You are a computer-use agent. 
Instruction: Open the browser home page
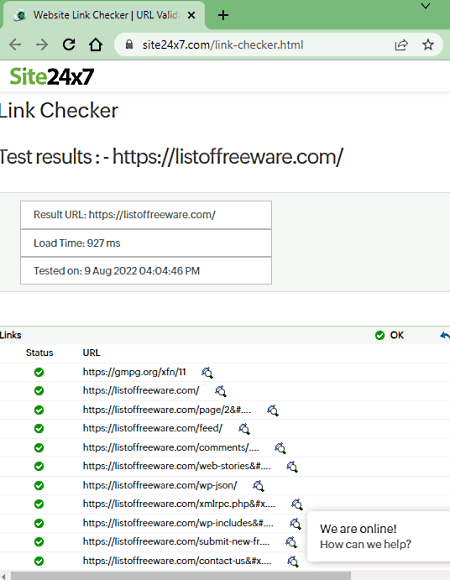96,45
